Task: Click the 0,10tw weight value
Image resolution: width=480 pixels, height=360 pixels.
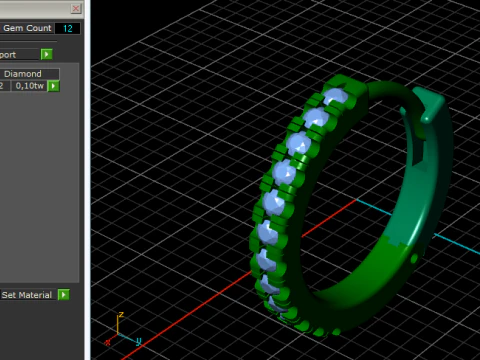Action: [x=30, y=86]
